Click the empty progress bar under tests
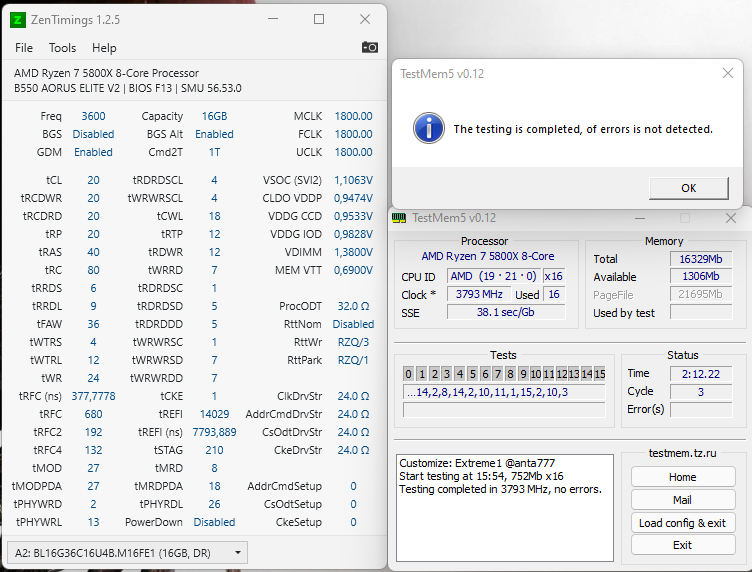 (504, 410)
